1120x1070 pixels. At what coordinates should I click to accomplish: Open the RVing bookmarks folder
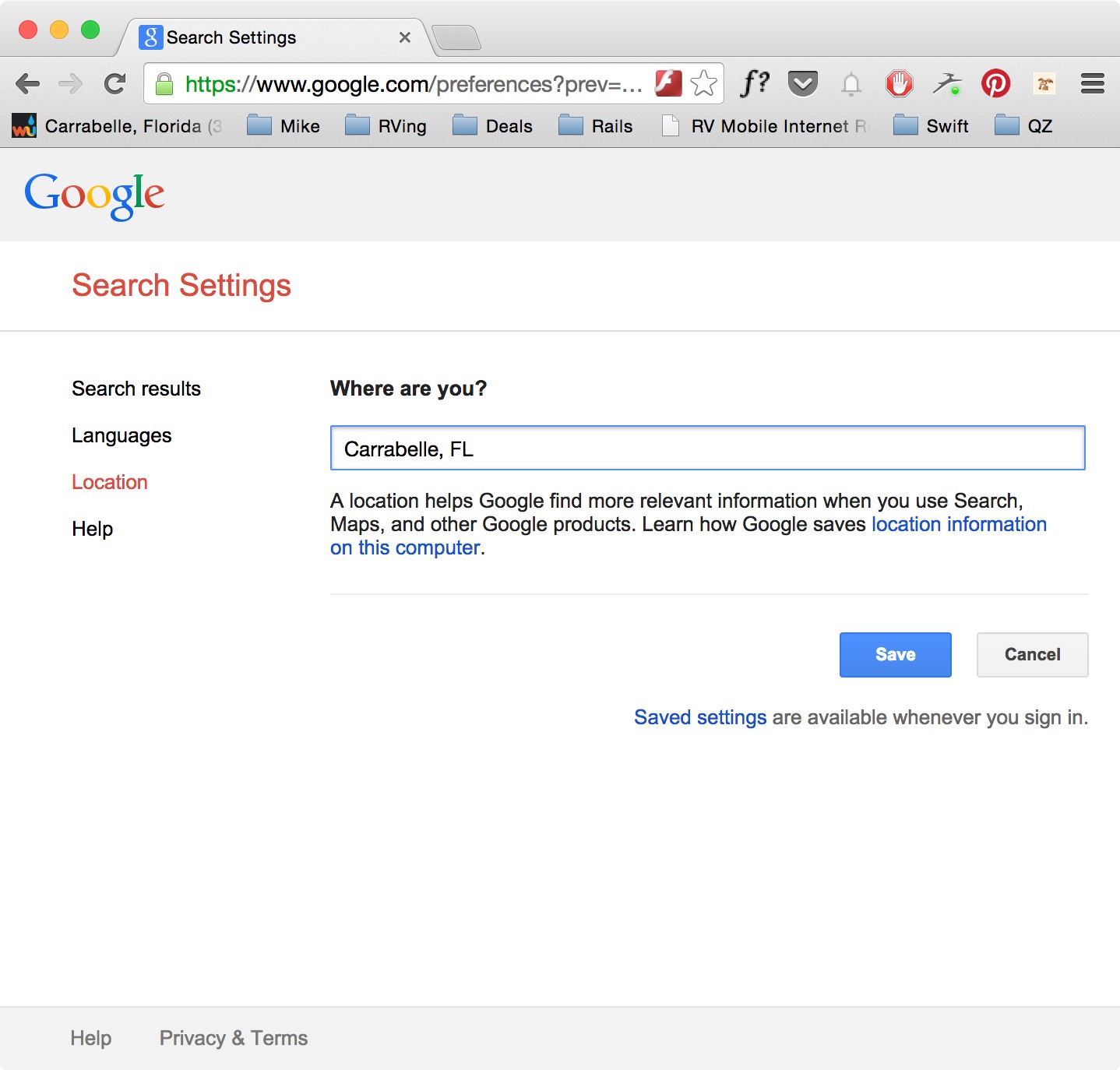[386, 126]
